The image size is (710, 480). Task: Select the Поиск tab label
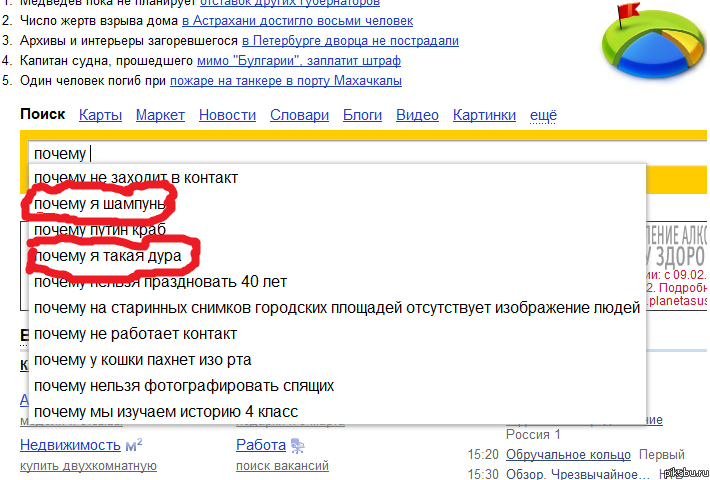click(x=43, y=114)
